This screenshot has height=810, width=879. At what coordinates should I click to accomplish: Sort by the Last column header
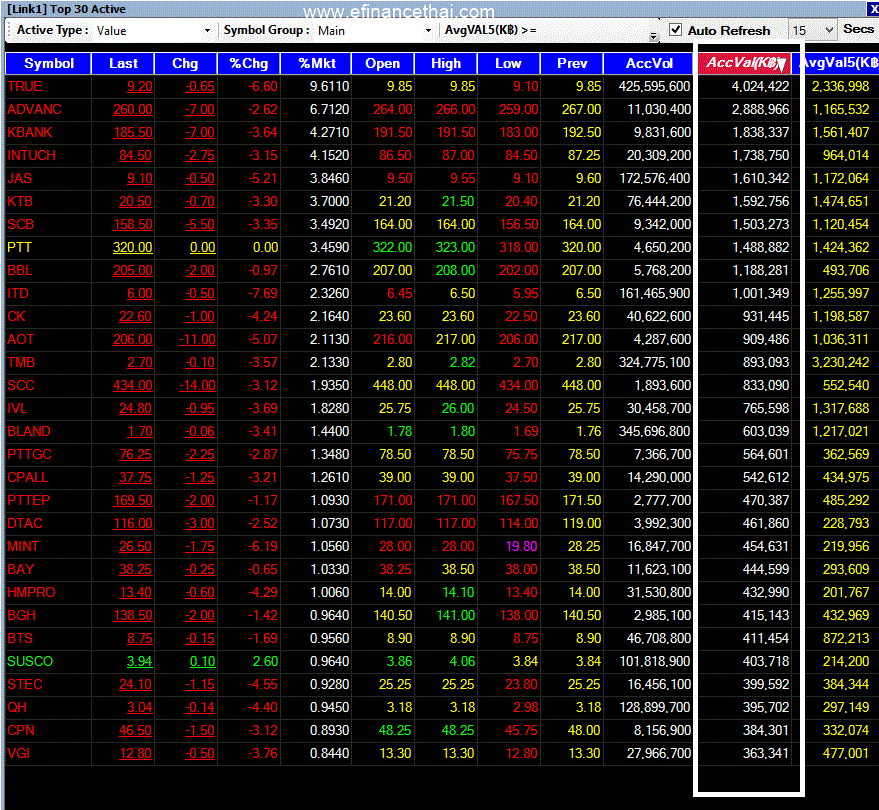[123, 63]
